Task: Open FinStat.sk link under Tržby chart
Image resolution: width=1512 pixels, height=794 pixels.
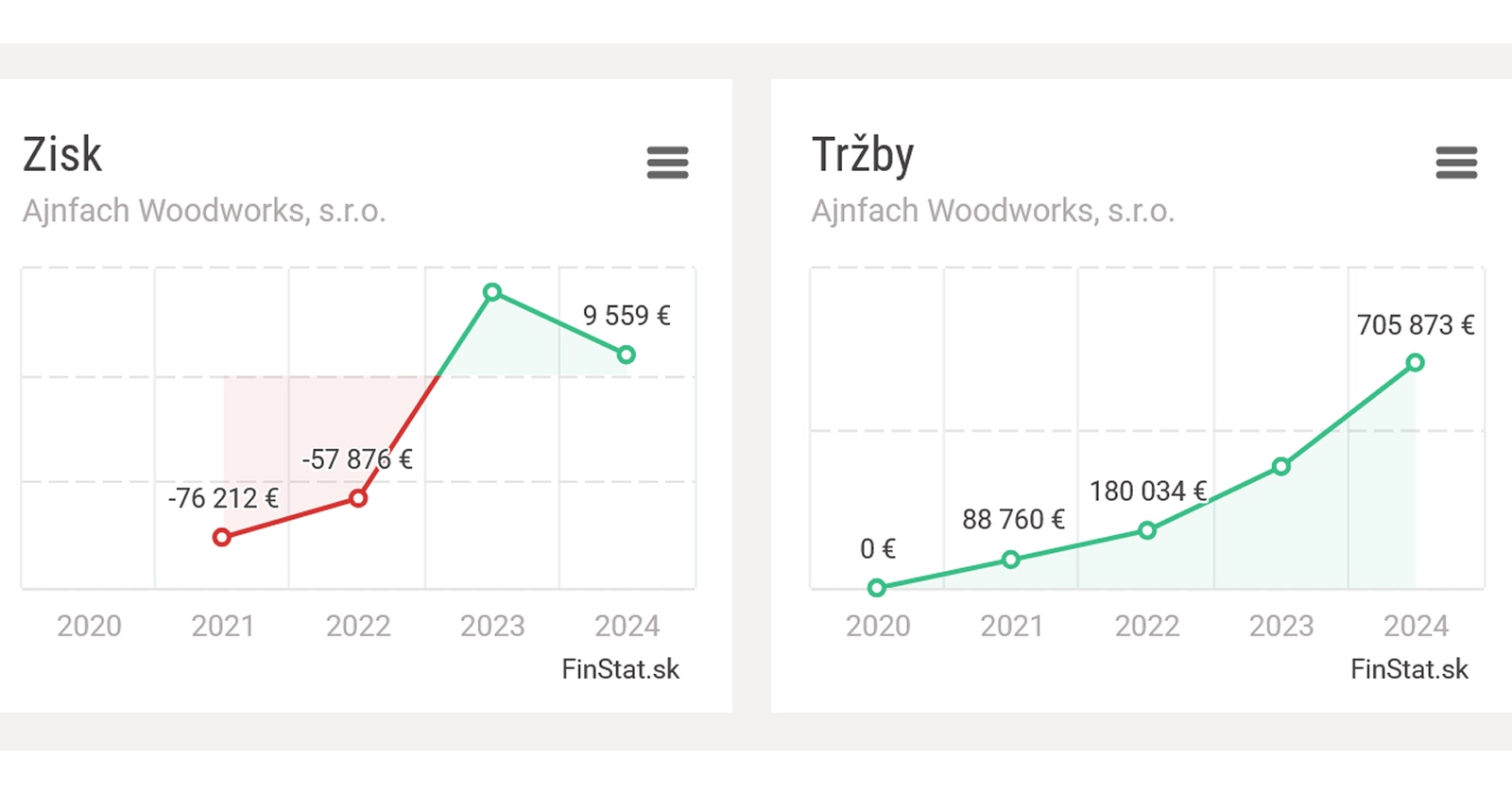Action: (1409, 669)
